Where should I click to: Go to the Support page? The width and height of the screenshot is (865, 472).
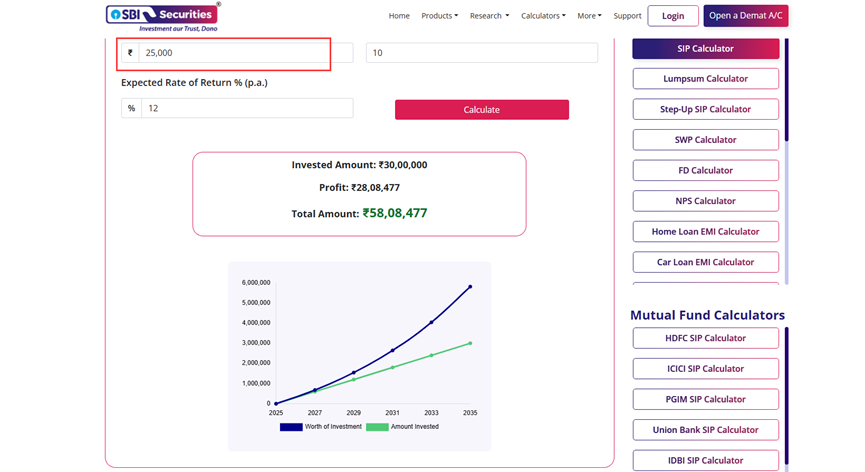tap(627, 16)
